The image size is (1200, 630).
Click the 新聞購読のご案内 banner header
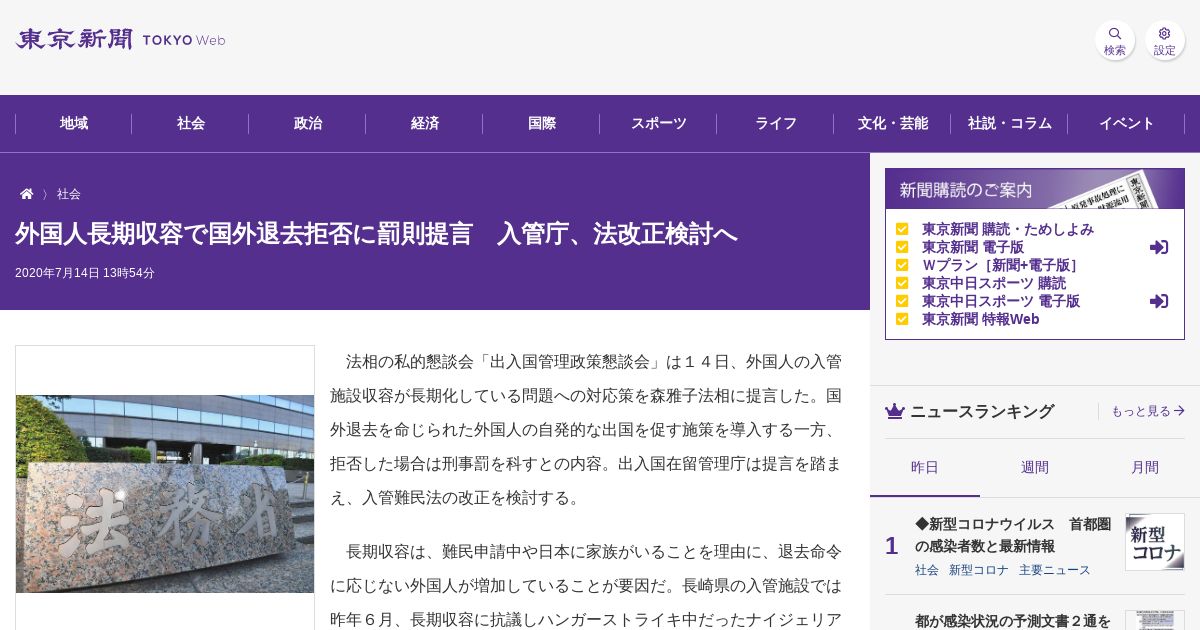click(1035, 189)
